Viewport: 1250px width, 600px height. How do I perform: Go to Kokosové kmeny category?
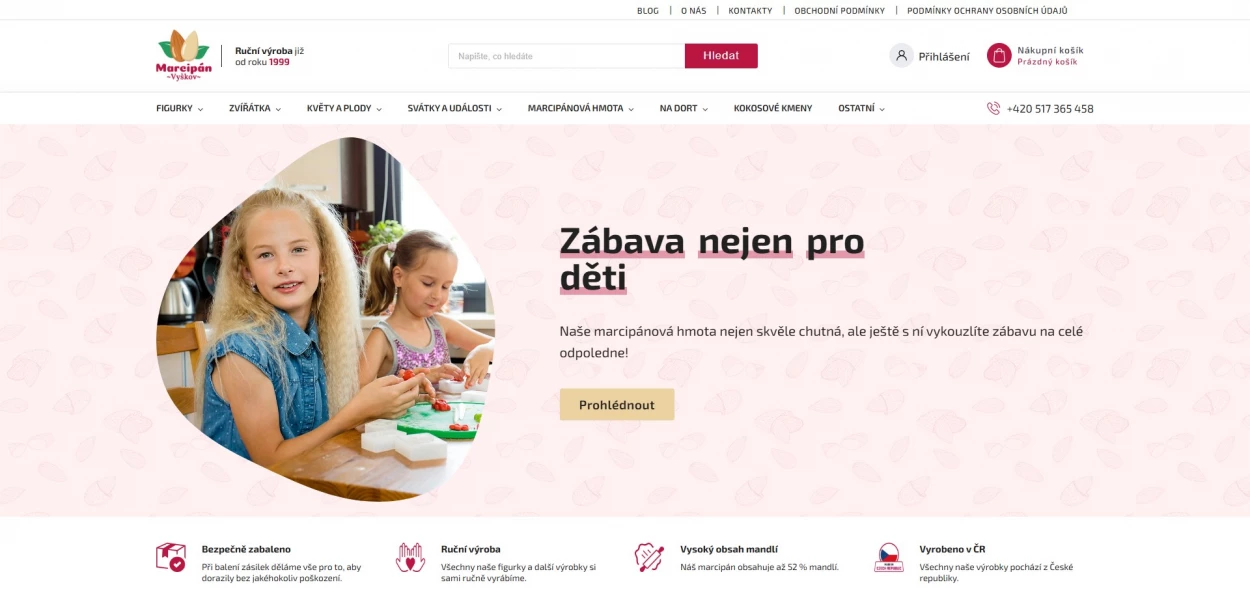[x=773, y=108]
